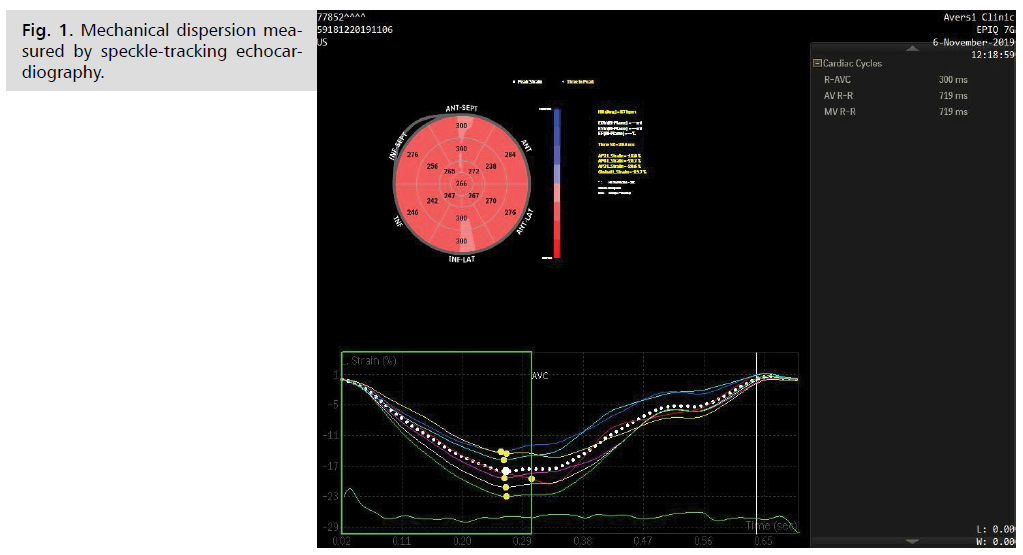Click the 0.47 time axis label

pos(643,541)
